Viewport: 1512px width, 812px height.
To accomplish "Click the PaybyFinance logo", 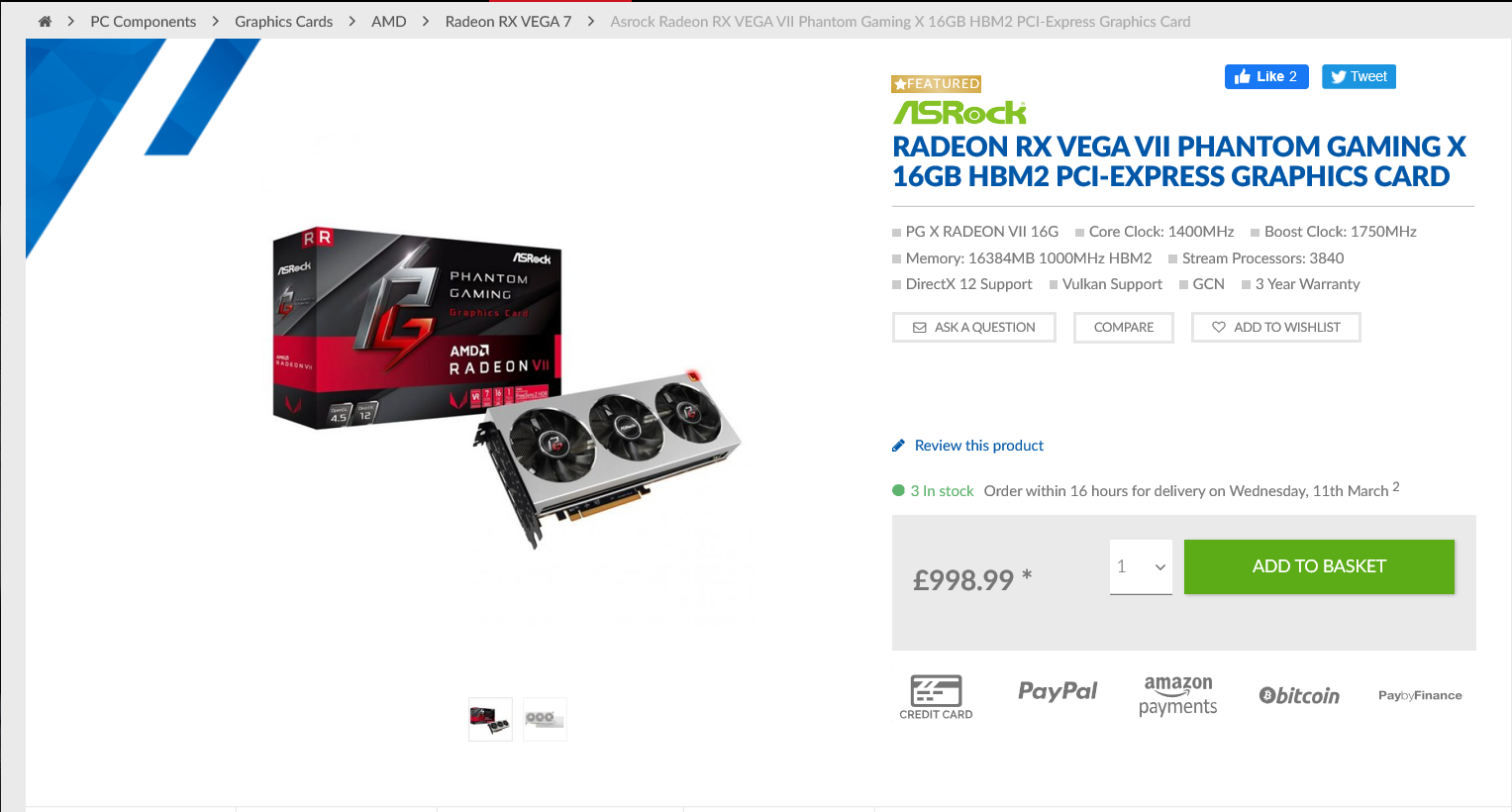I will point(1420,695).
